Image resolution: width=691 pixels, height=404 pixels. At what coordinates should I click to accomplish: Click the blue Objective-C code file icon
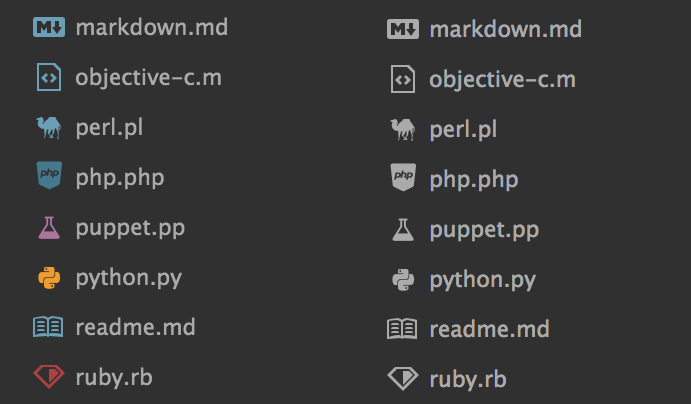point(48,77)
